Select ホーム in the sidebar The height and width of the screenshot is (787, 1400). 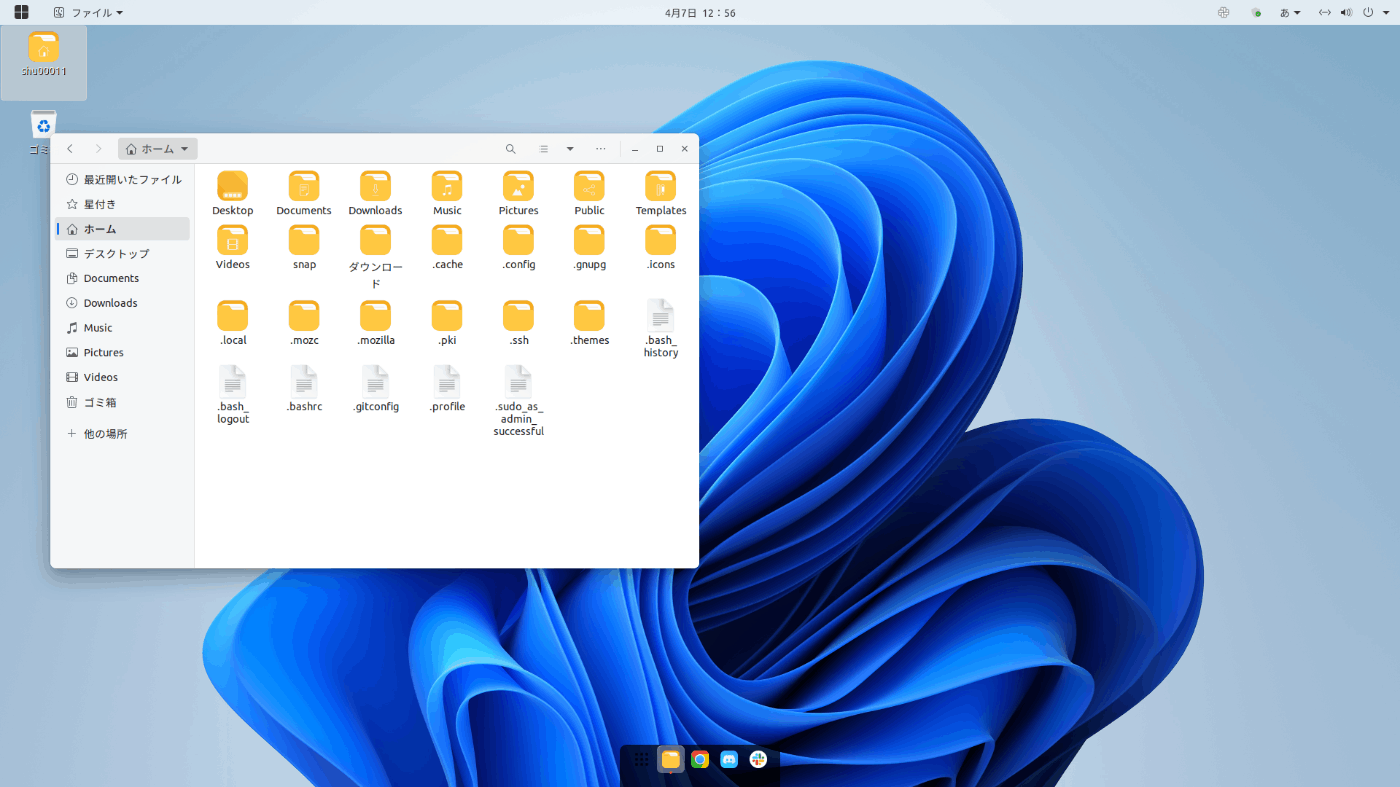122,229
